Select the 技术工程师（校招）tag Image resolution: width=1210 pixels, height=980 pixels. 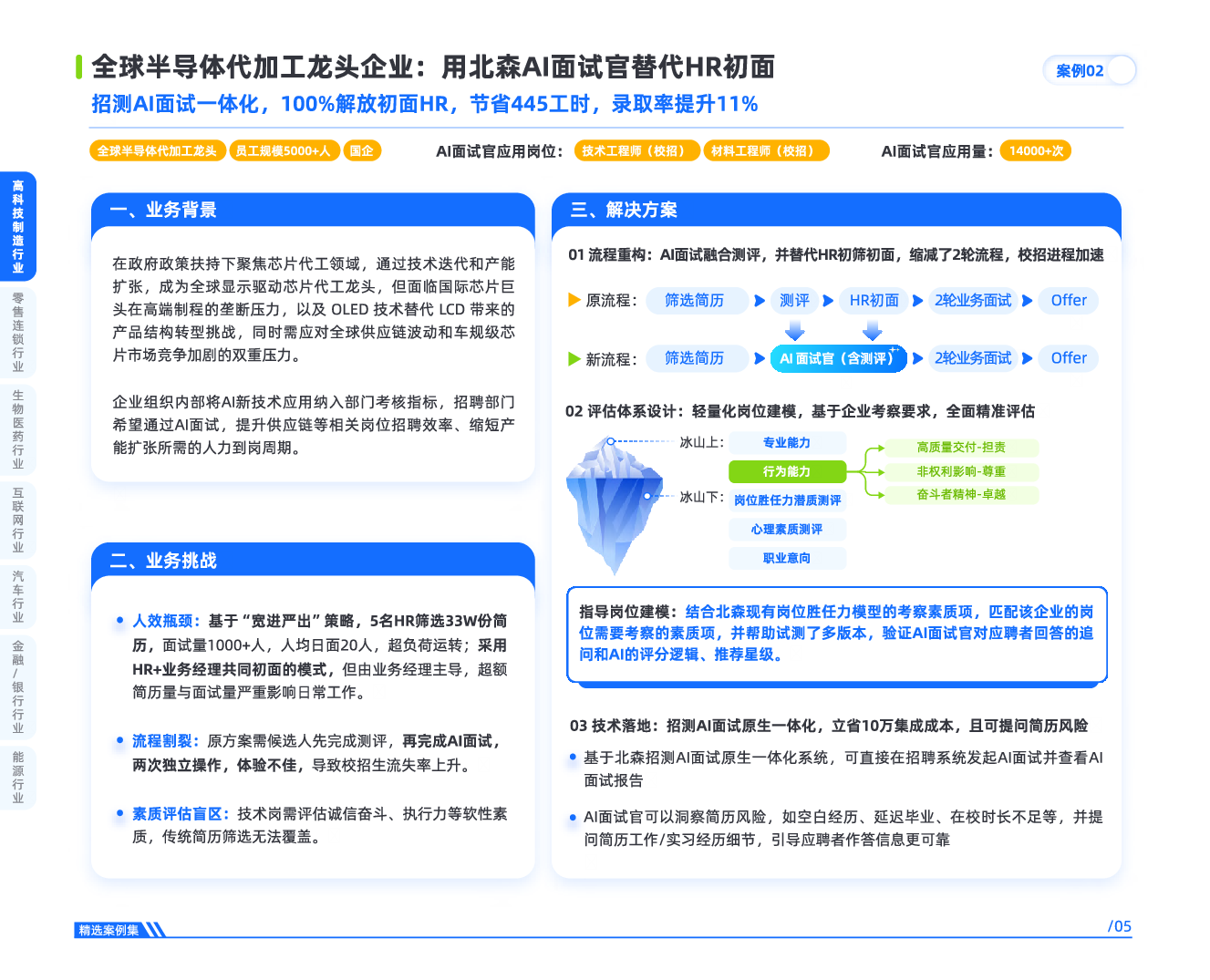(x=636, y=150)
